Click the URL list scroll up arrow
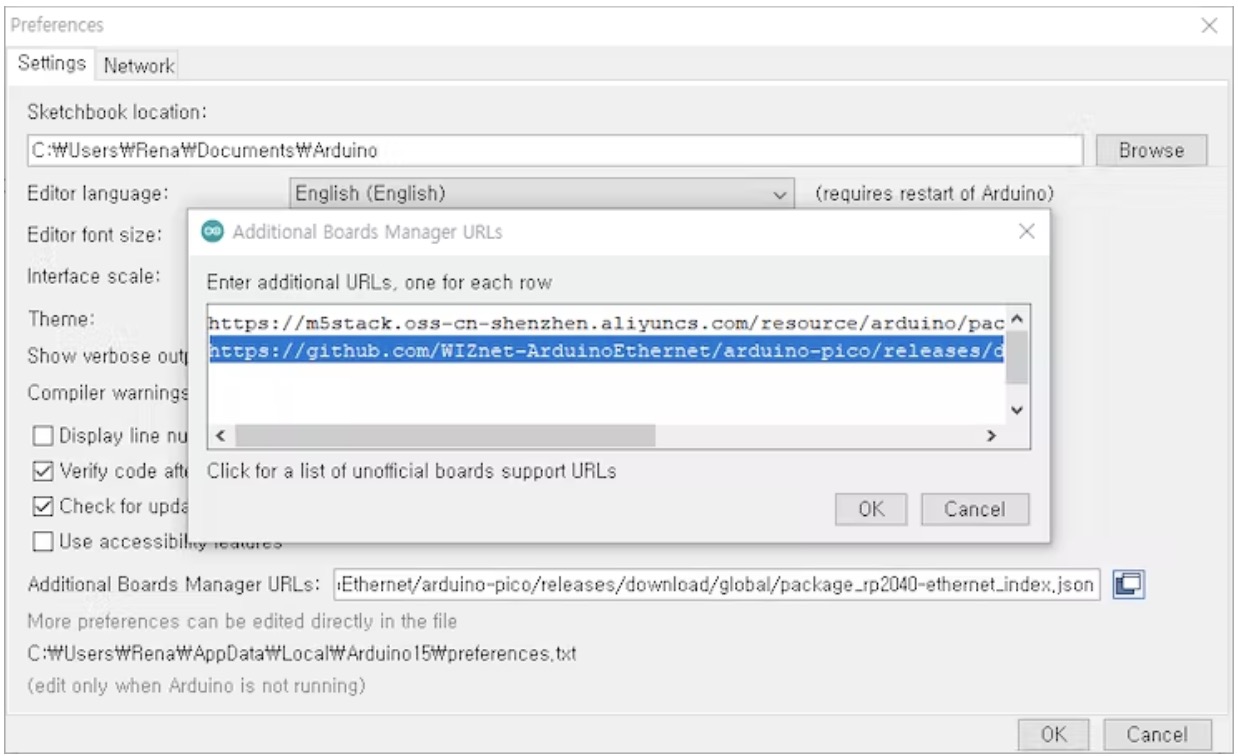 [1018, 320]
